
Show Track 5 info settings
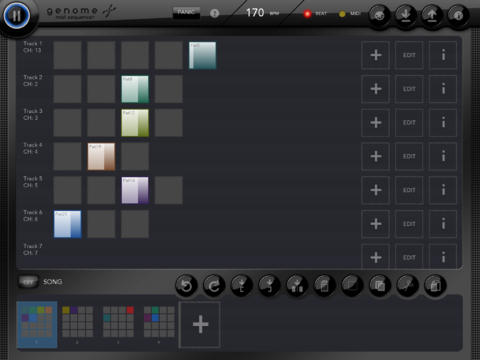(x=443, y=190)
